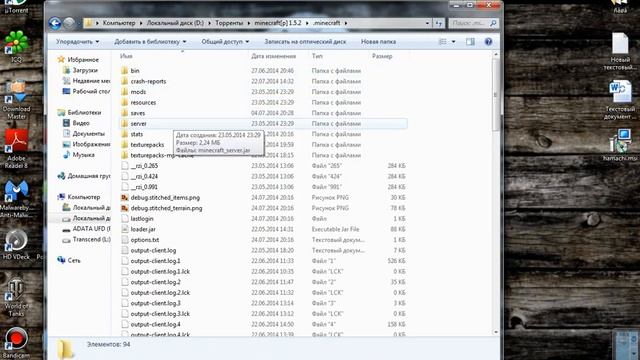Open the Adobe Reader 8 desktop shortcut
The image size is (640, 360).
pos(16,149)
